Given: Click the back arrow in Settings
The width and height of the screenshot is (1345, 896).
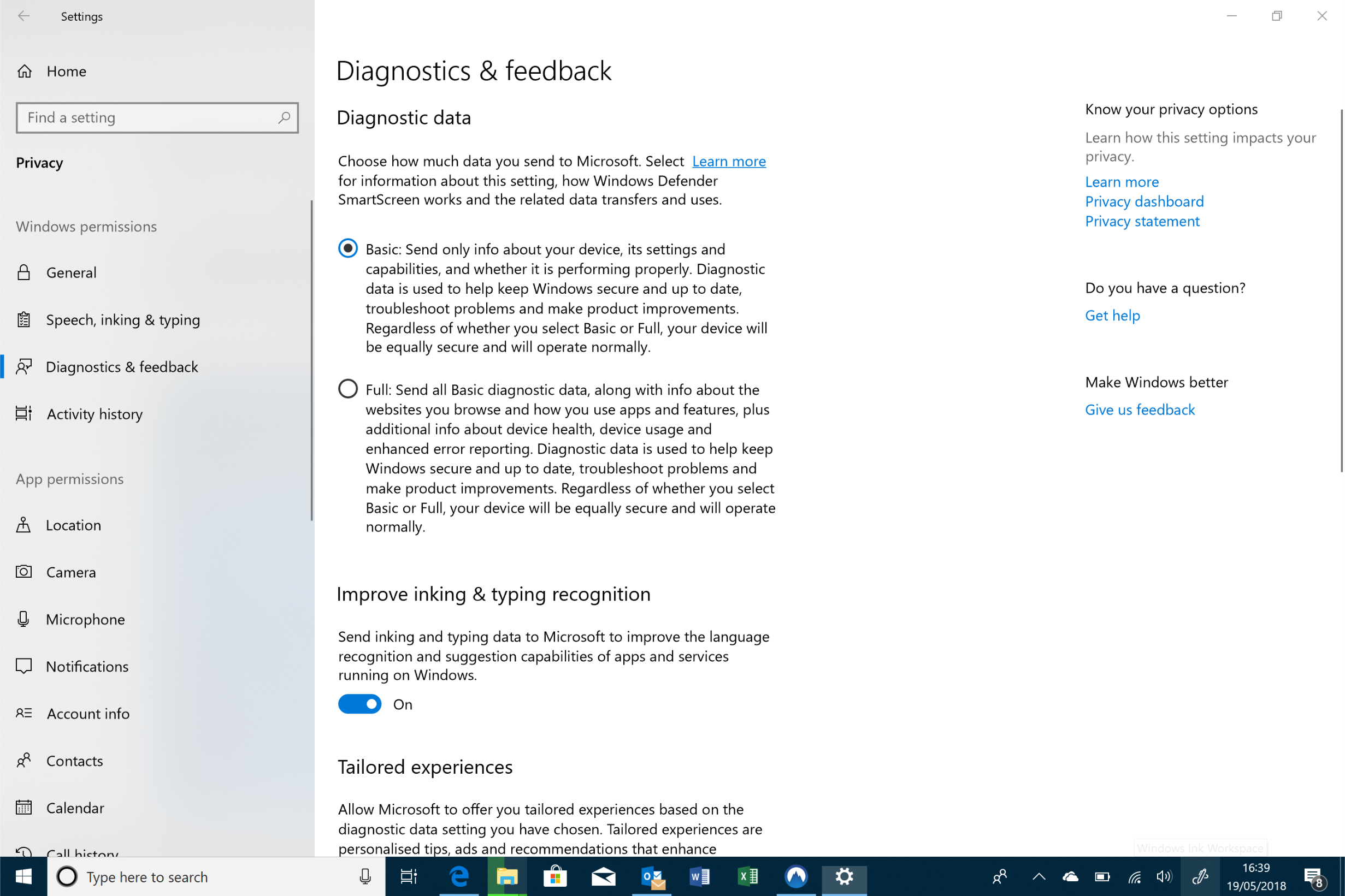Looking at the screenshot, I should [x=23, y=16].
